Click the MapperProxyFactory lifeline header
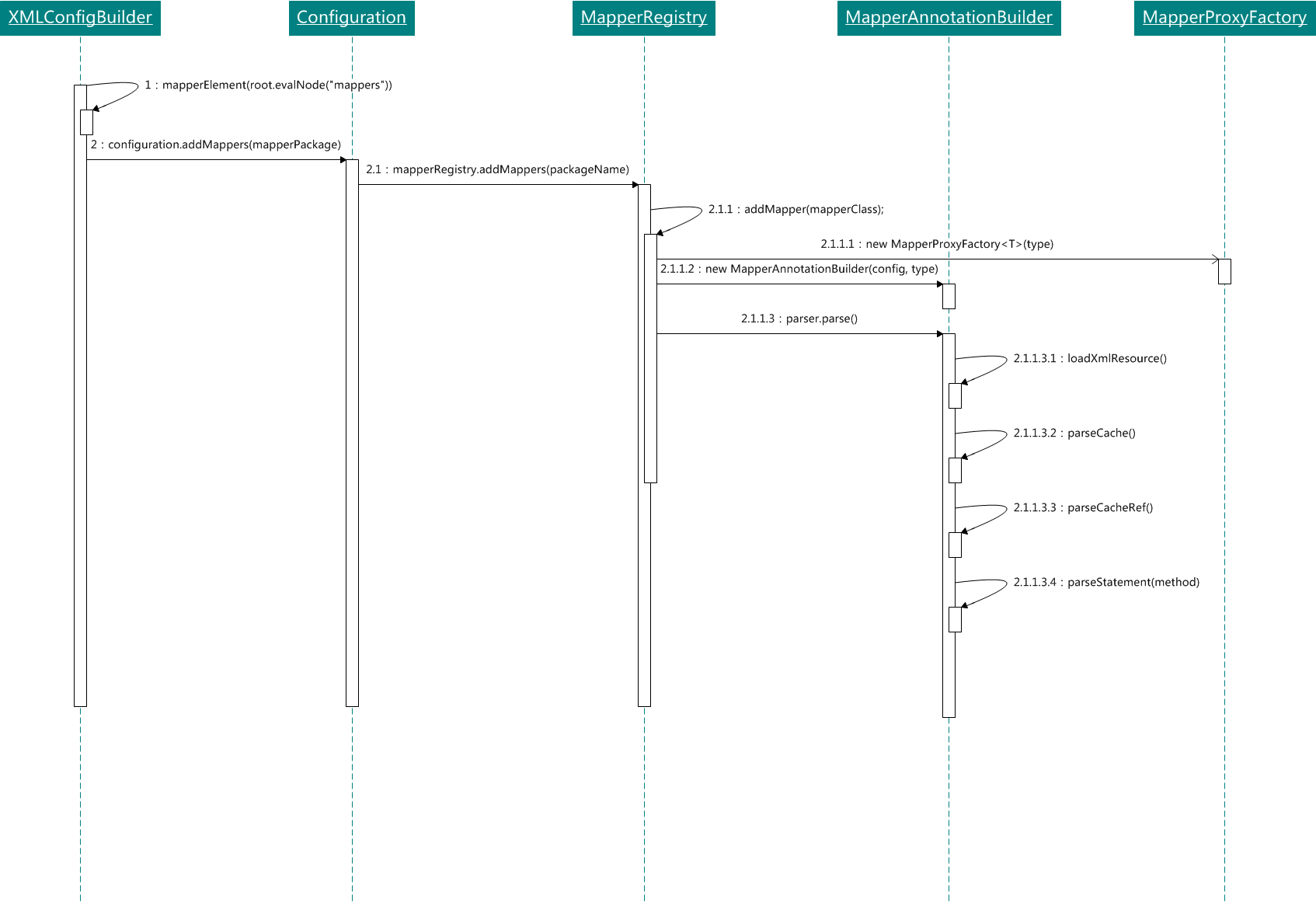Viewport: 1316px width, 902px height. (x=1224, y=18)
